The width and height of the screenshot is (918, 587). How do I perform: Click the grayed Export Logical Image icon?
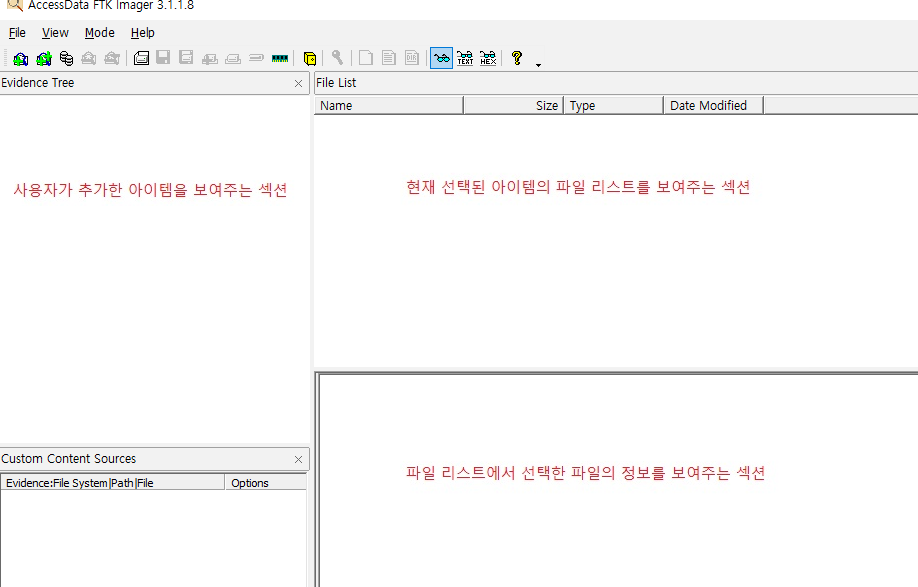186,57
